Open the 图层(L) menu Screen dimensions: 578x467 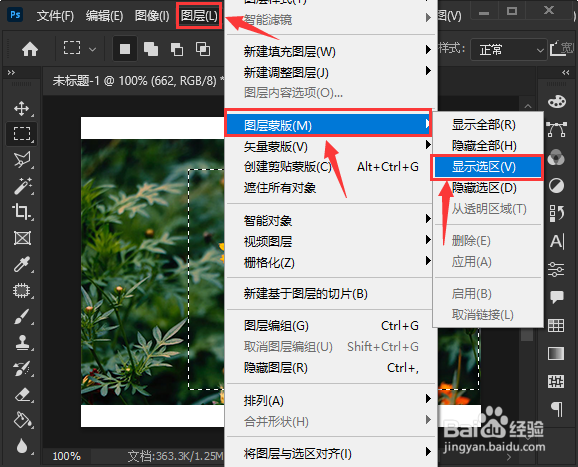click(199, 15)
